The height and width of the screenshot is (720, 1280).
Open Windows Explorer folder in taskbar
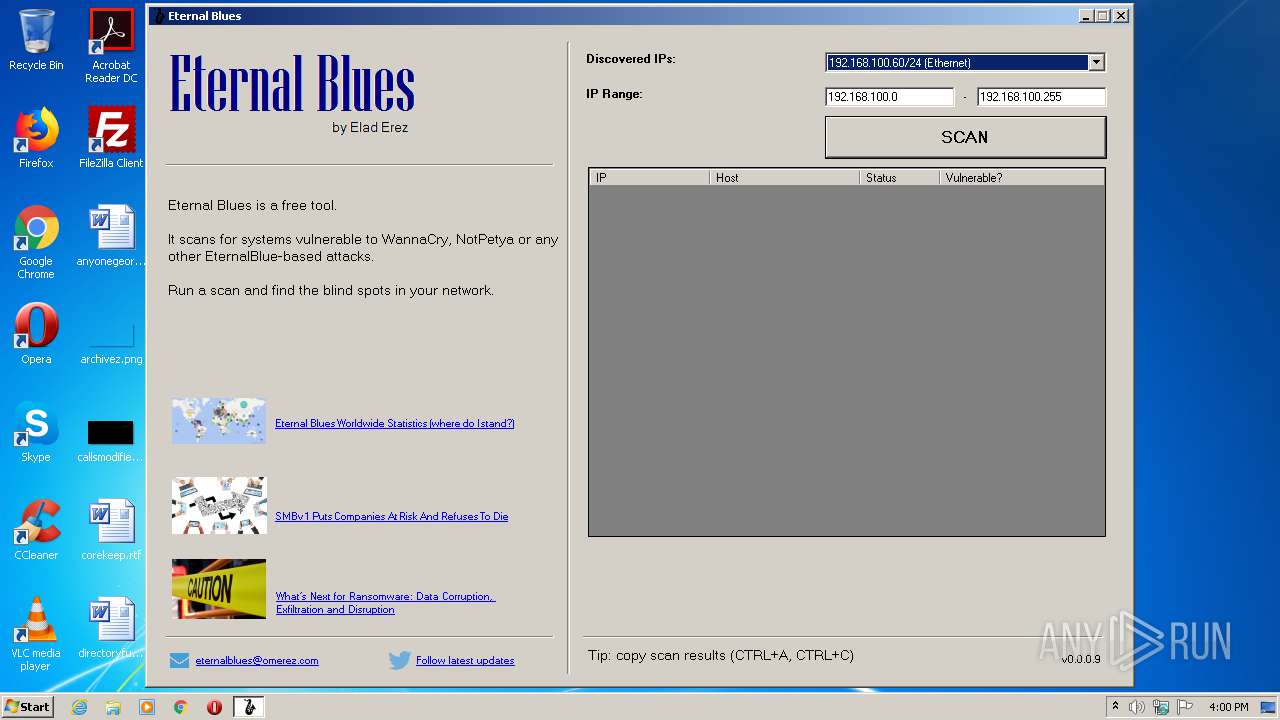[113, 707]
